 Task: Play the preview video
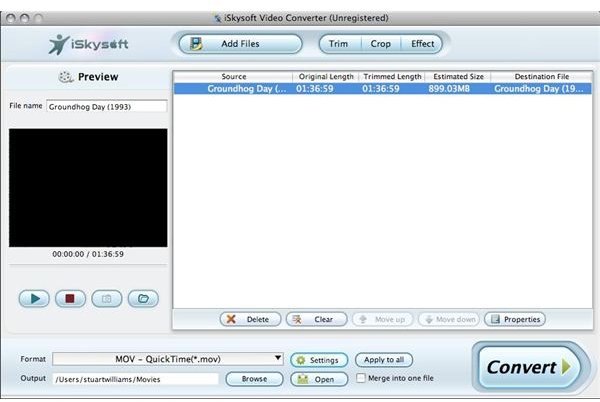pos(34,298)
